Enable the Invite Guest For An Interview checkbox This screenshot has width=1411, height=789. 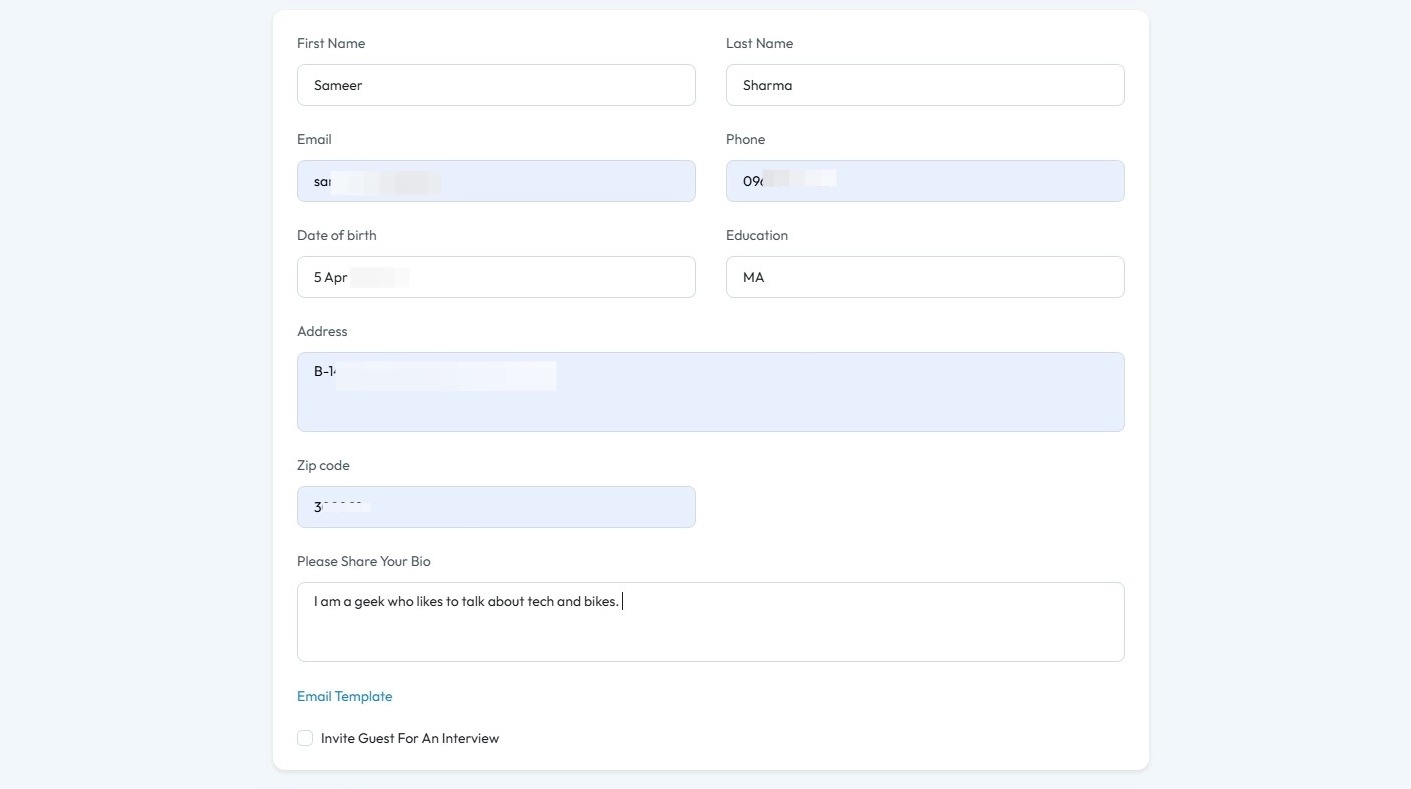[x=305, y=738]
